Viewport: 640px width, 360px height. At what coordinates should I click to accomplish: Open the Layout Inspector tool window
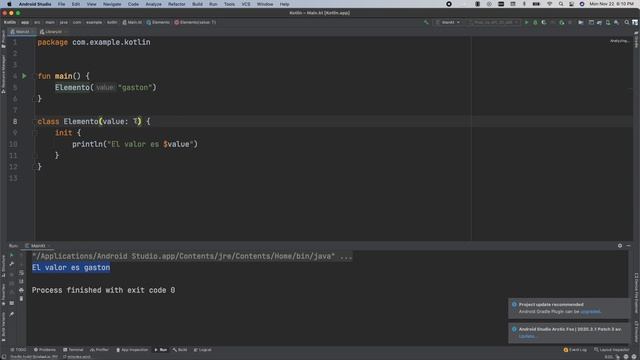pyautogui.click(x=612, y=350)
